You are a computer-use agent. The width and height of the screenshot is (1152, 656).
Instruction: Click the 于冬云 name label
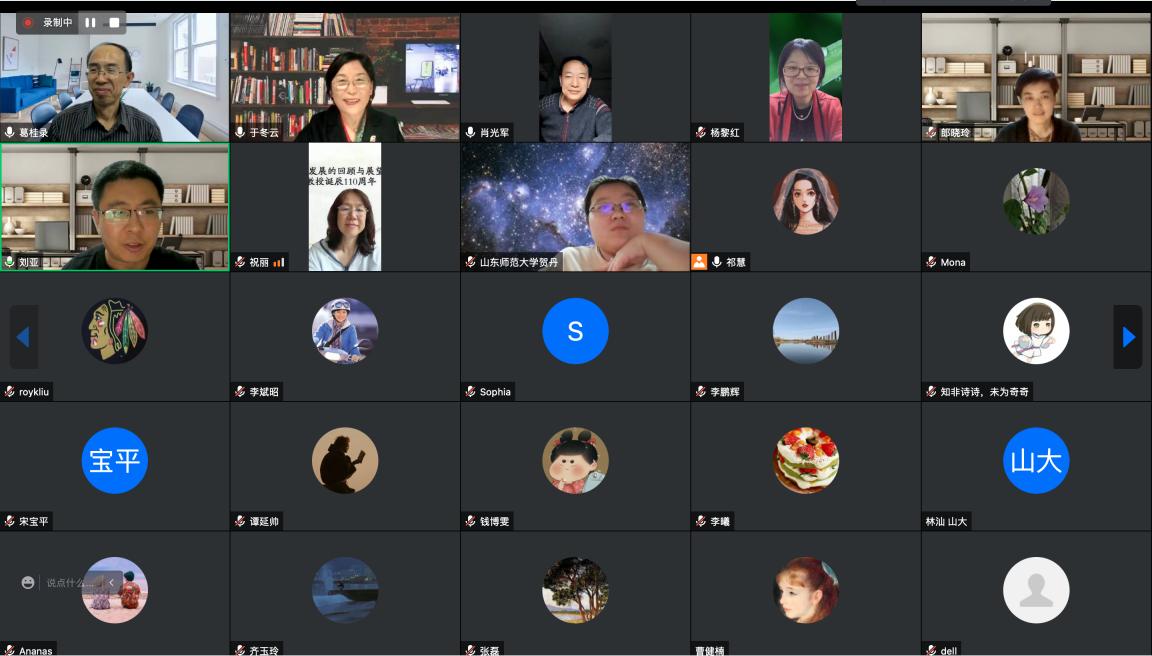264,133
